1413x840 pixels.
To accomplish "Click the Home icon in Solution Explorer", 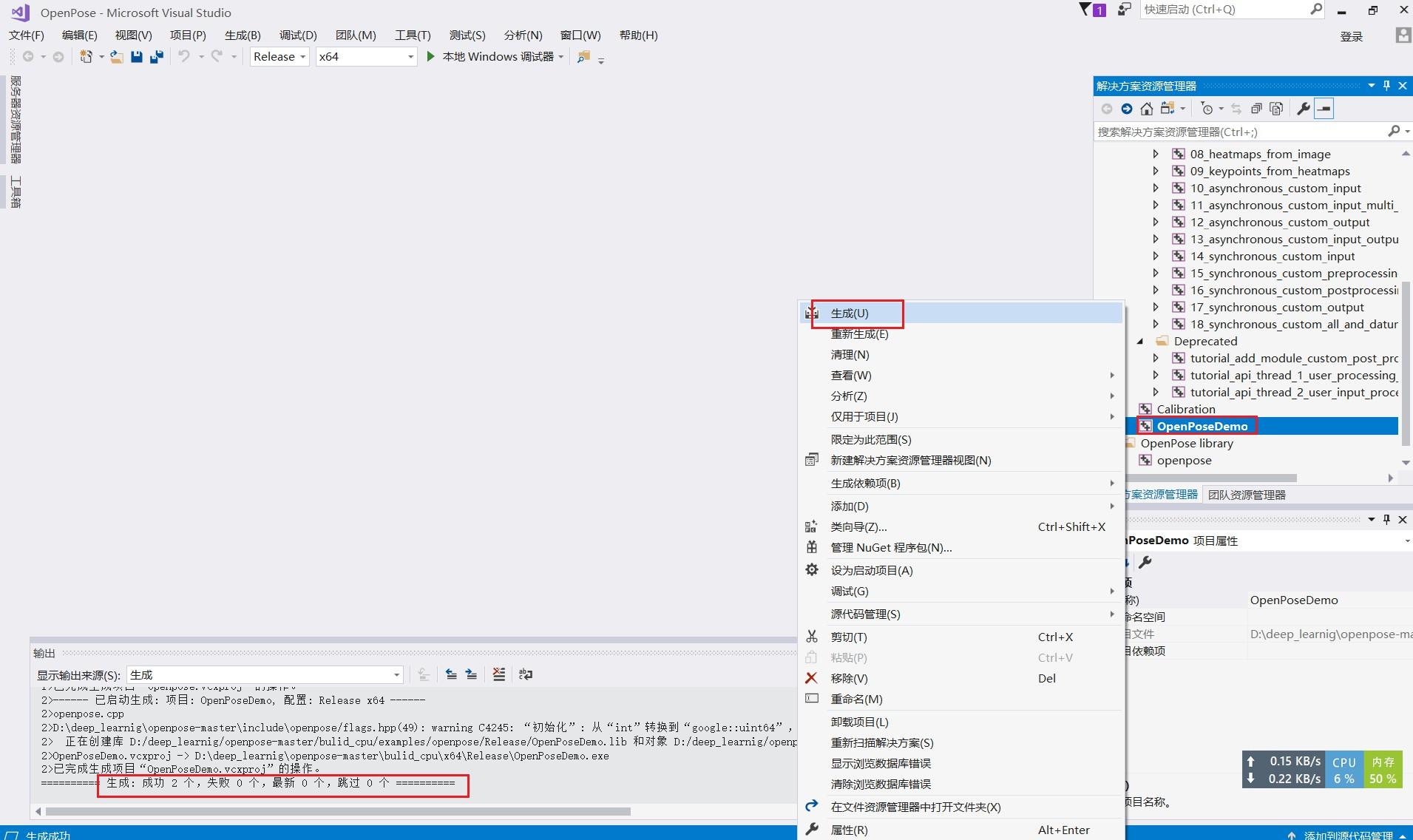I will tap(1147, 109).
